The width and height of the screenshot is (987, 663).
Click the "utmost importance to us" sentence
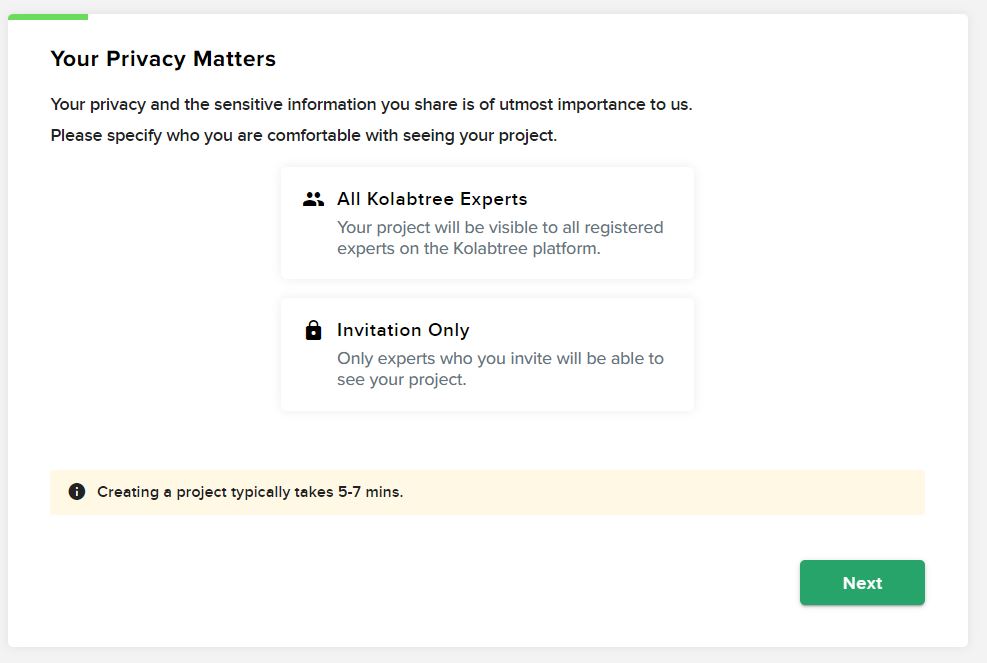pyautogui.click(x=371, y=104)
